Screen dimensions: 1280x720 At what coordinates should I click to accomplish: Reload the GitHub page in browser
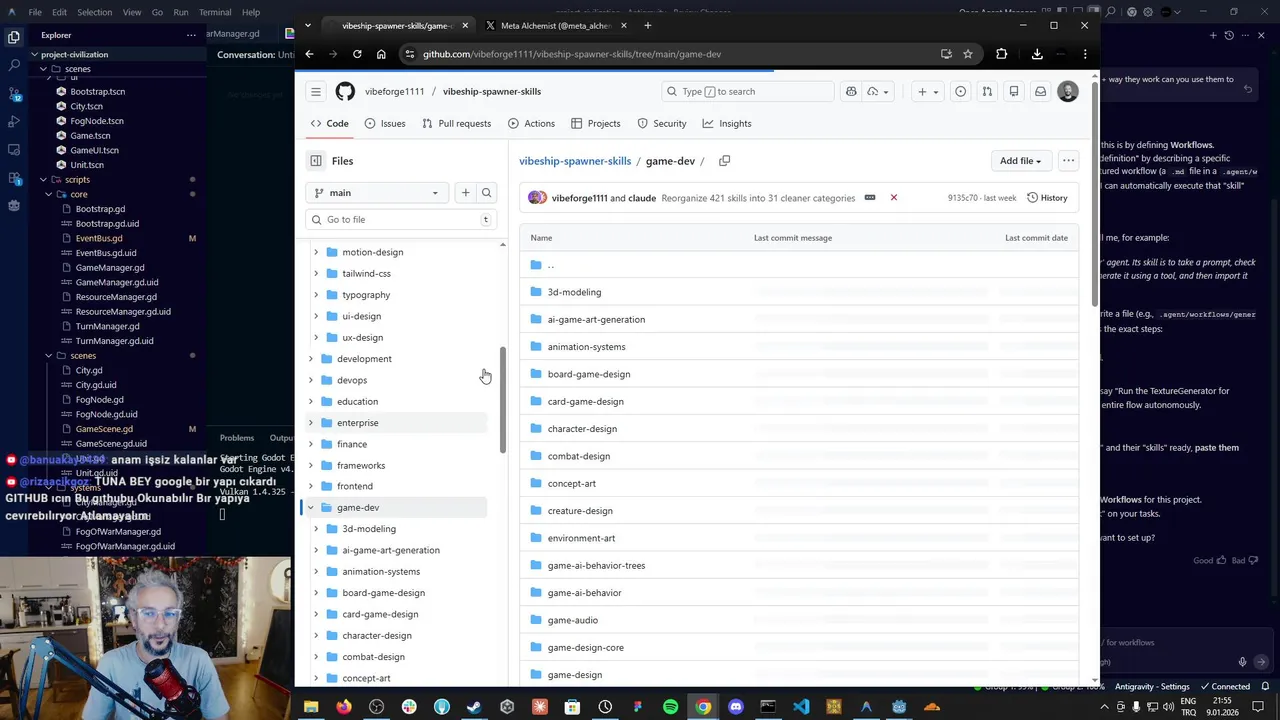click(x=357, y=54)
